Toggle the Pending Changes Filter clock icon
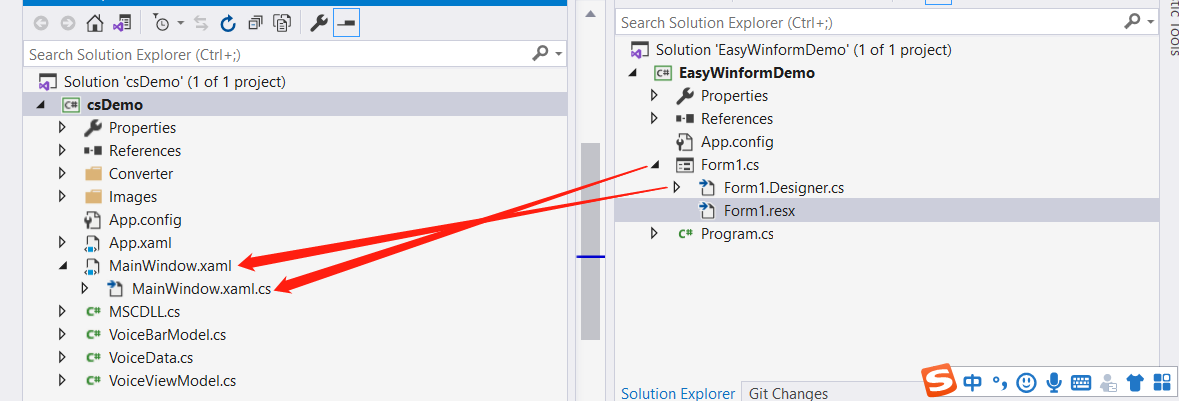 point(162,24)
